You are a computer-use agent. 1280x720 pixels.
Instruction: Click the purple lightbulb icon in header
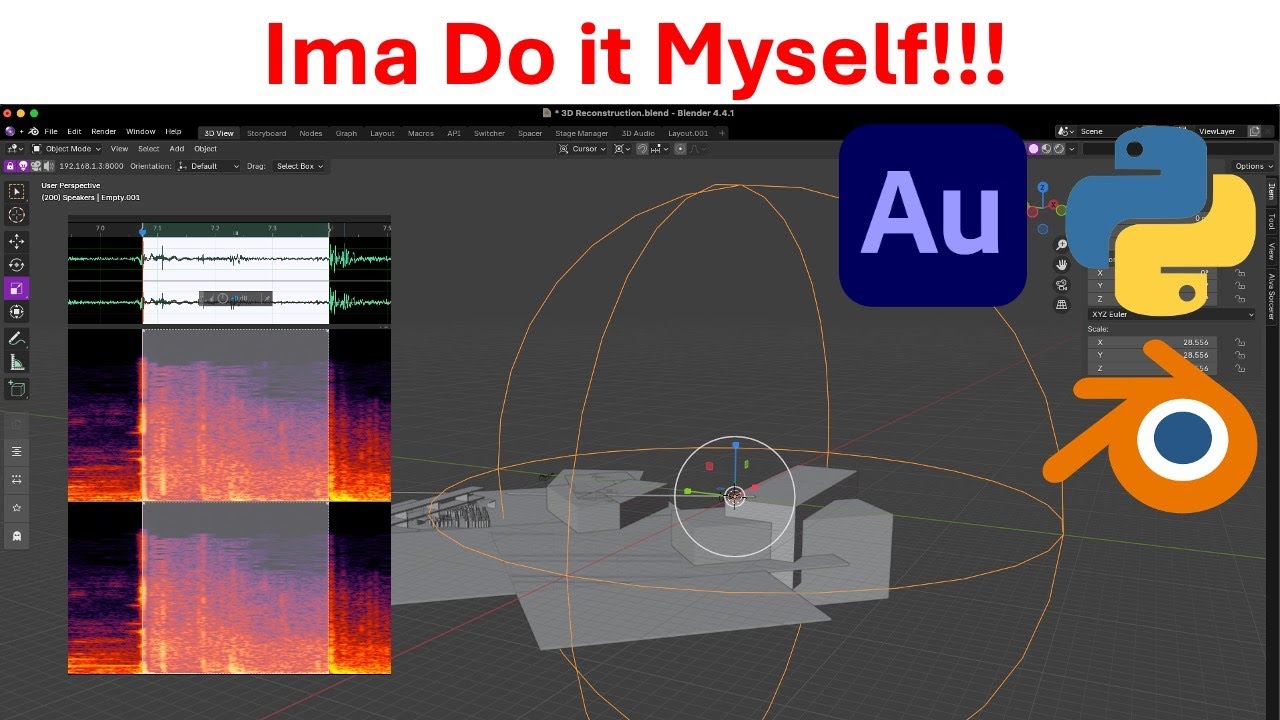(23, 166)
